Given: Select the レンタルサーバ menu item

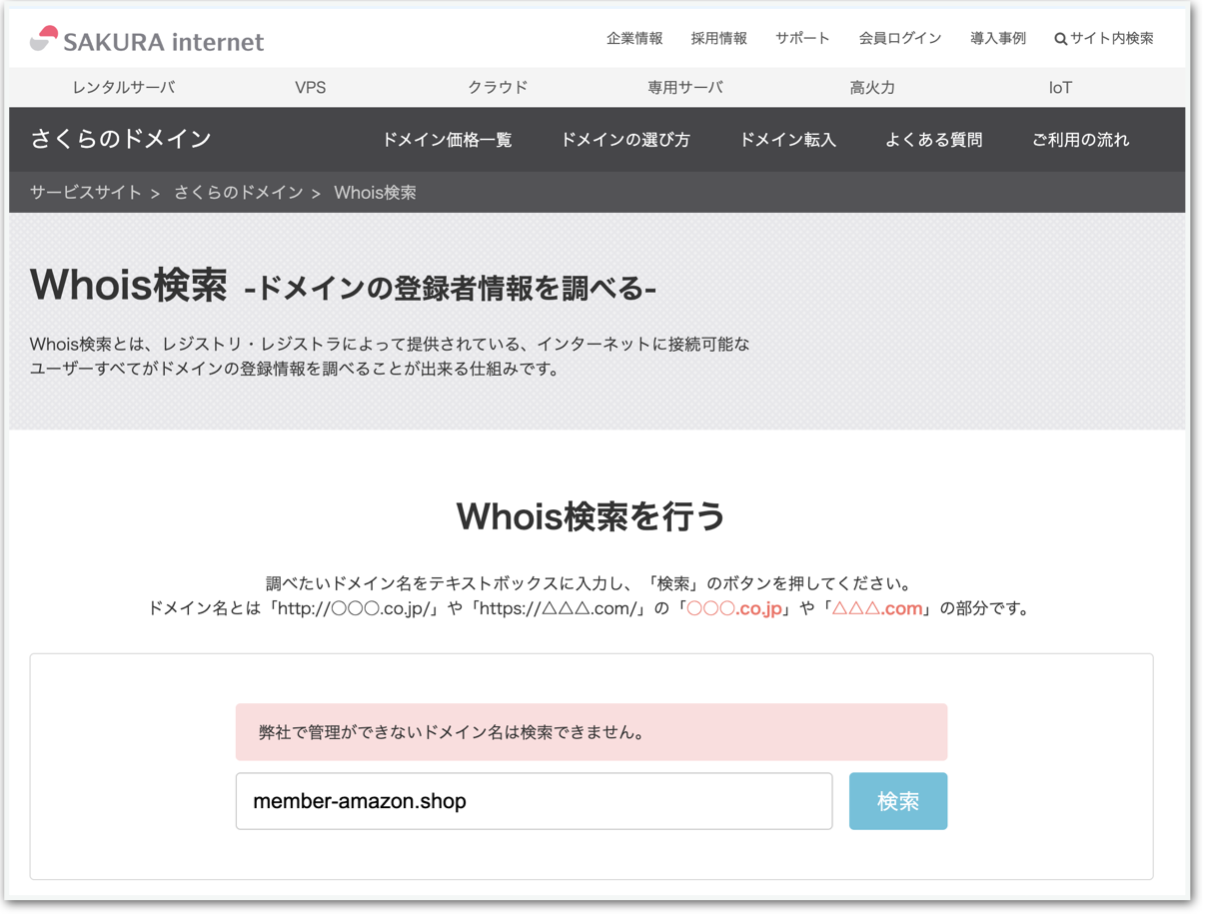Looking at the screenshot, I should tap(123, 88).
